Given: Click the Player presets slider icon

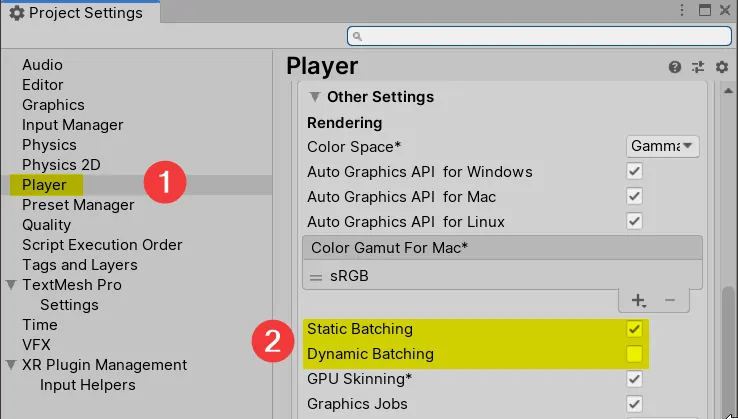Looking at the screenshot, I should coord(698,67).
